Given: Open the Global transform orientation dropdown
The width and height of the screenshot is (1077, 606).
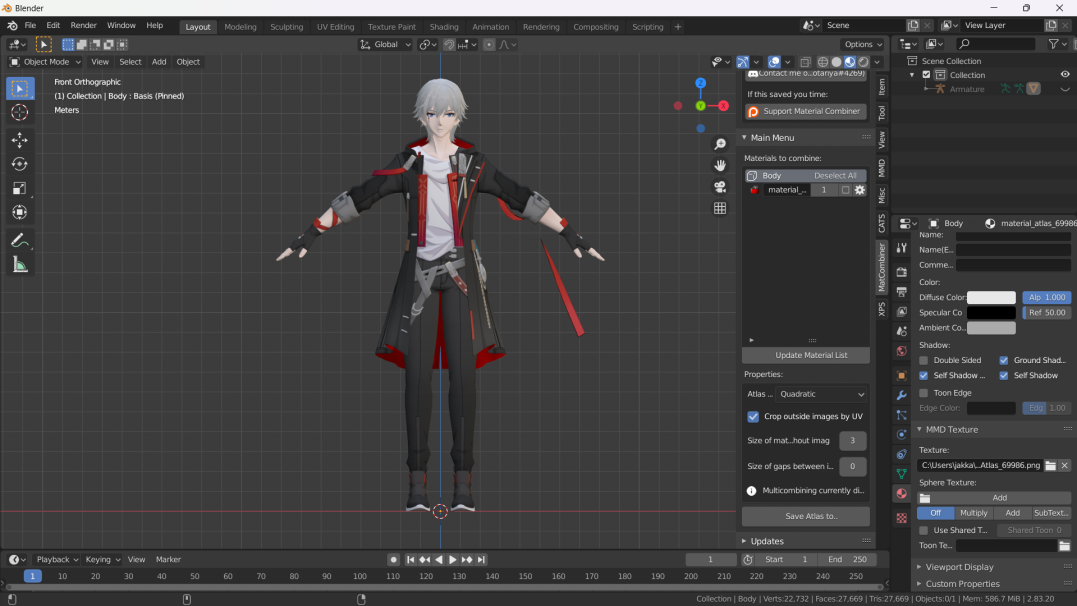Looking at the screenshot, I should click(386, 44).
